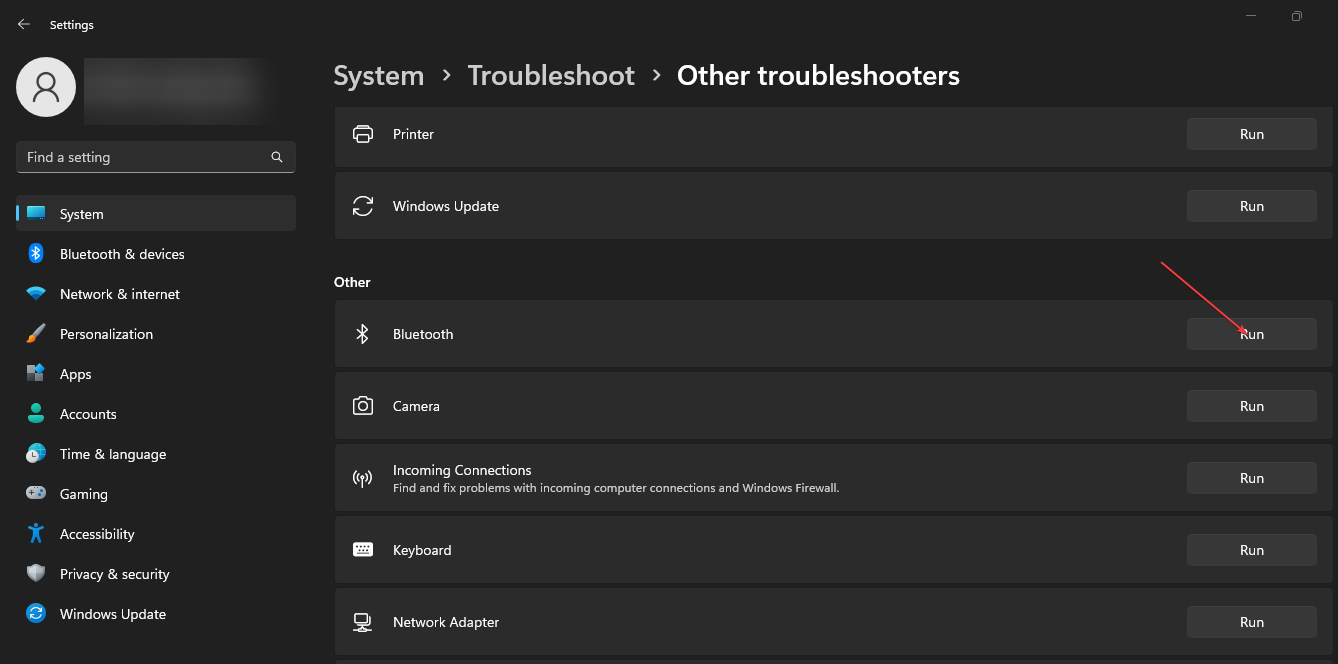Run the Bluetooth troubleshooter
1338x664 pixels.
pyautogui.click(x=1252, y=334)
